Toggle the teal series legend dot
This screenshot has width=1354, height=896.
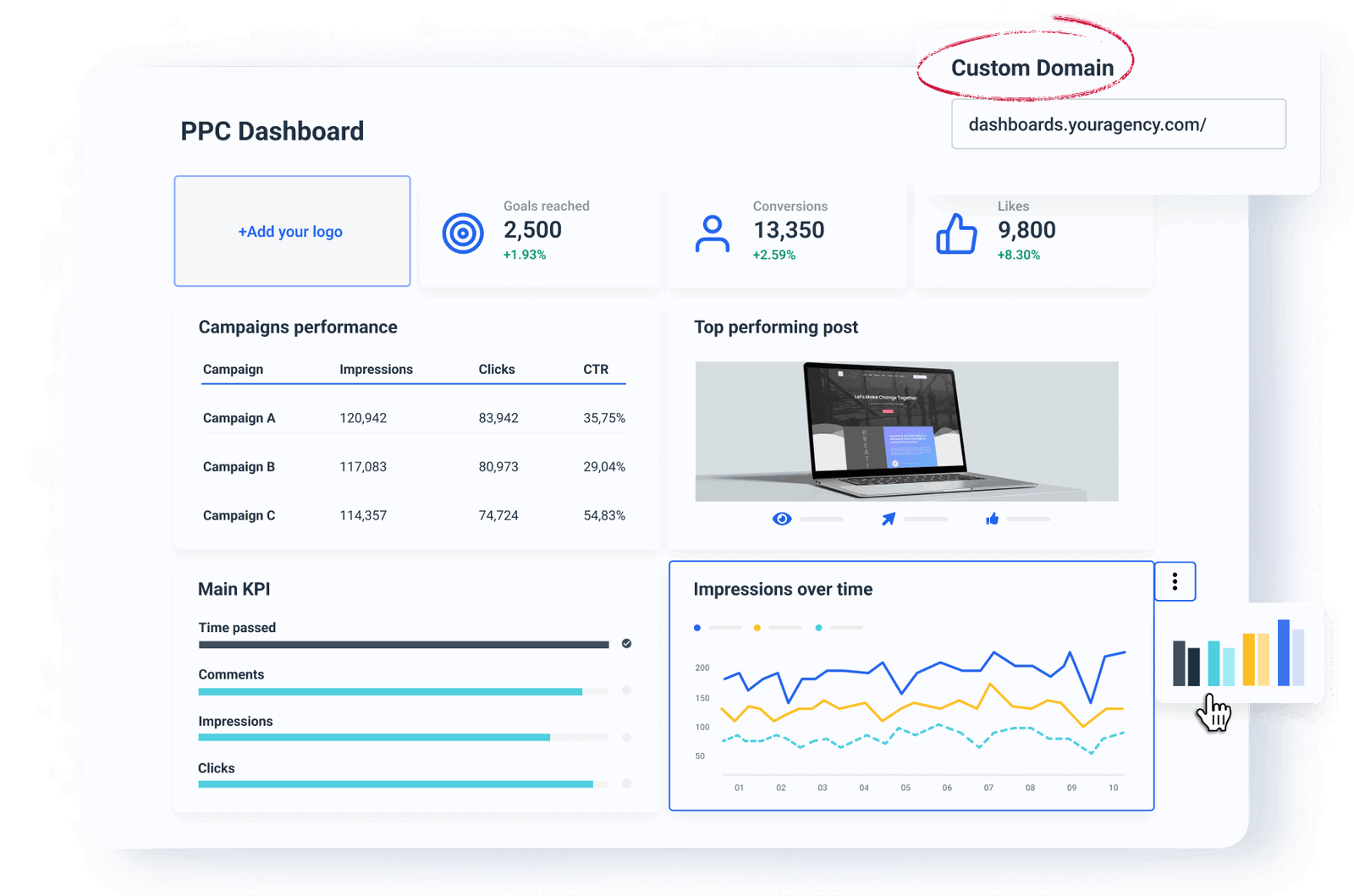pos(818,627)
